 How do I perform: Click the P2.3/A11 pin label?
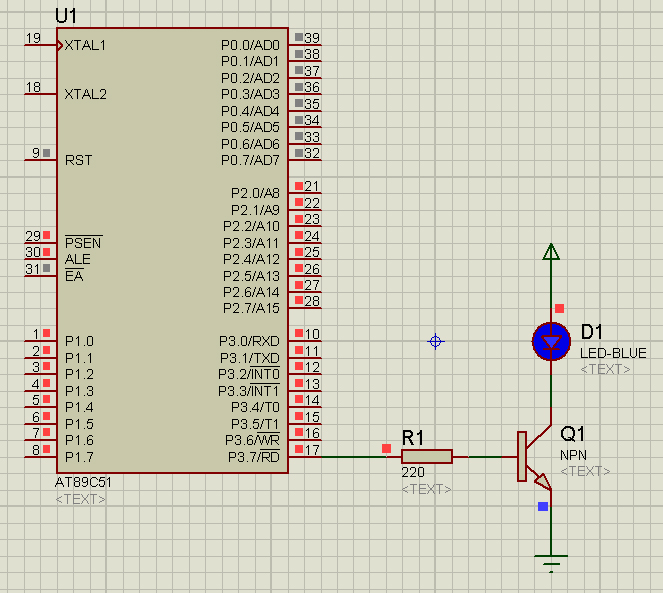tap(252, 243)
